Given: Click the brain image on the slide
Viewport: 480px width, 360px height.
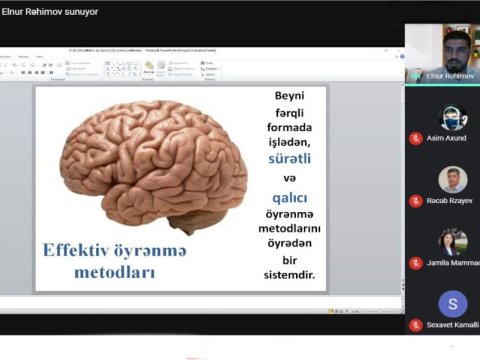Looking at the screenshot, I should (154, 167).
